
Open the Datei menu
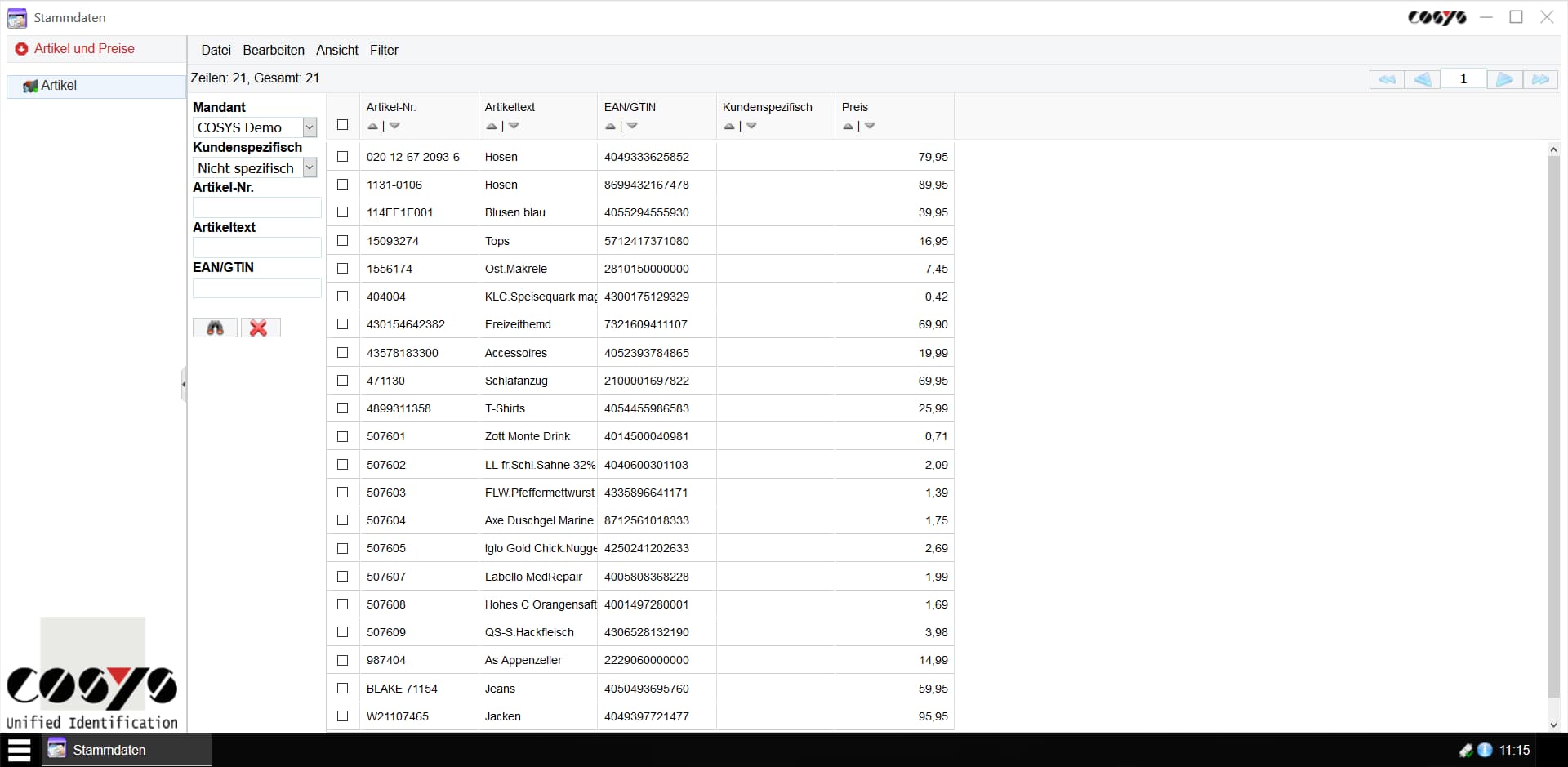click(x=216, y=50)
